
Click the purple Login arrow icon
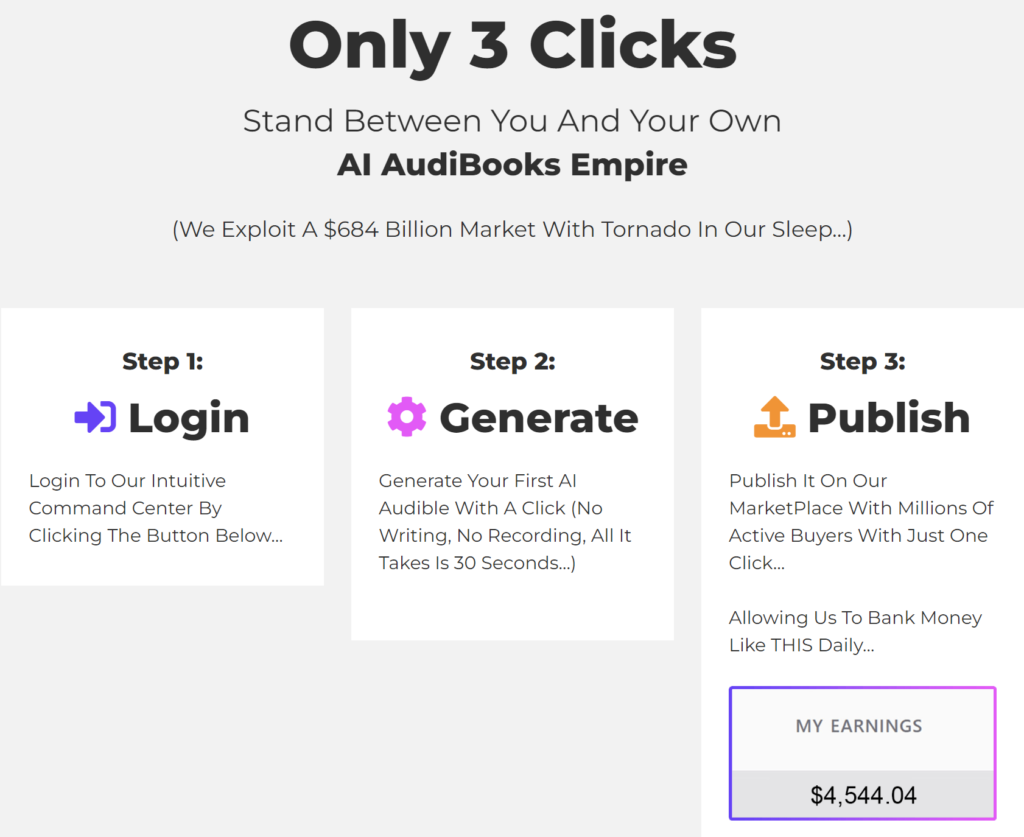click(95, 417)
